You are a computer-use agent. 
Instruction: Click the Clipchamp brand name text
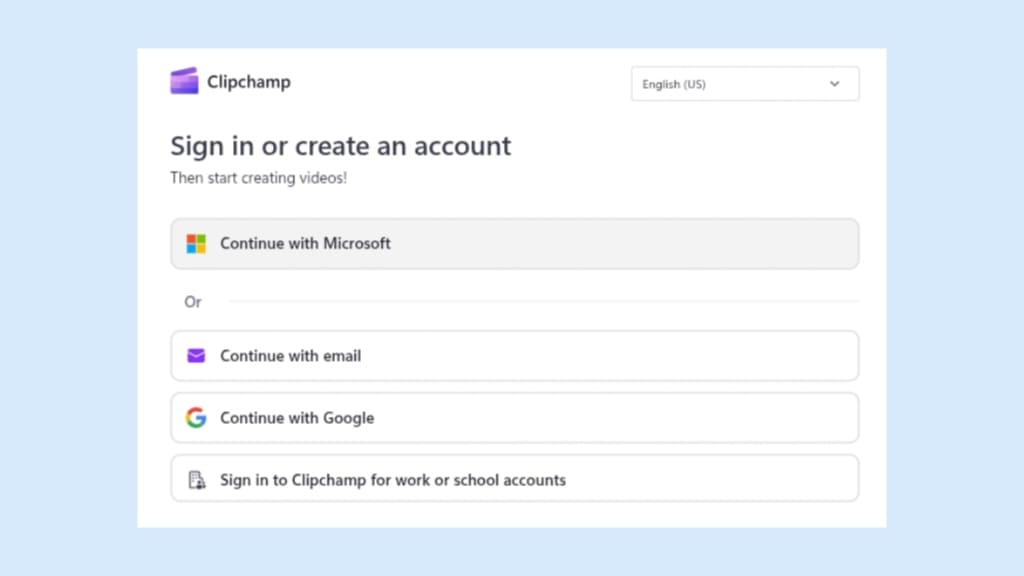pos(249,82)
